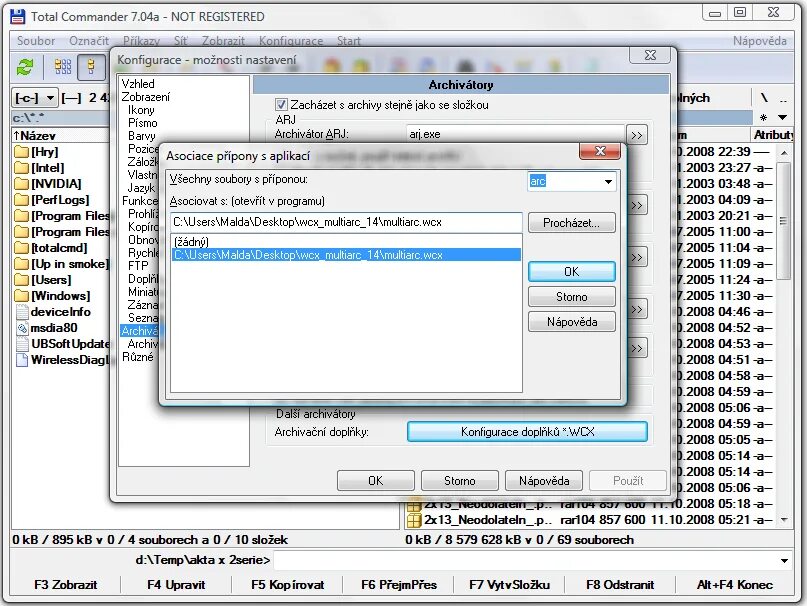This screenshot has height=606, width=807.
Task: Open Konfigurace menu
Action: 291,41
